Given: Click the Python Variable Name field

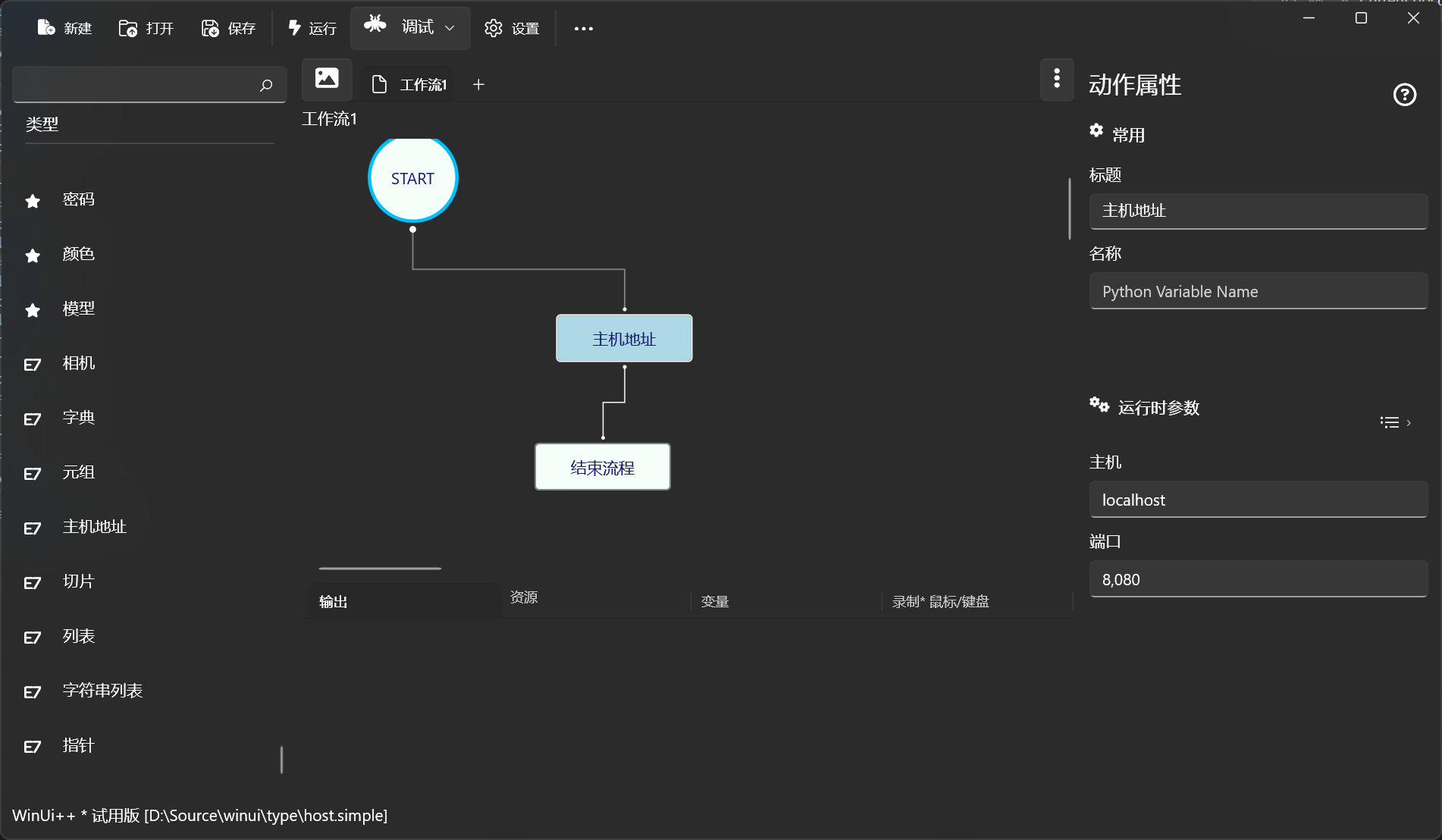Looking at the screenshot, I should pos(1258,292).
